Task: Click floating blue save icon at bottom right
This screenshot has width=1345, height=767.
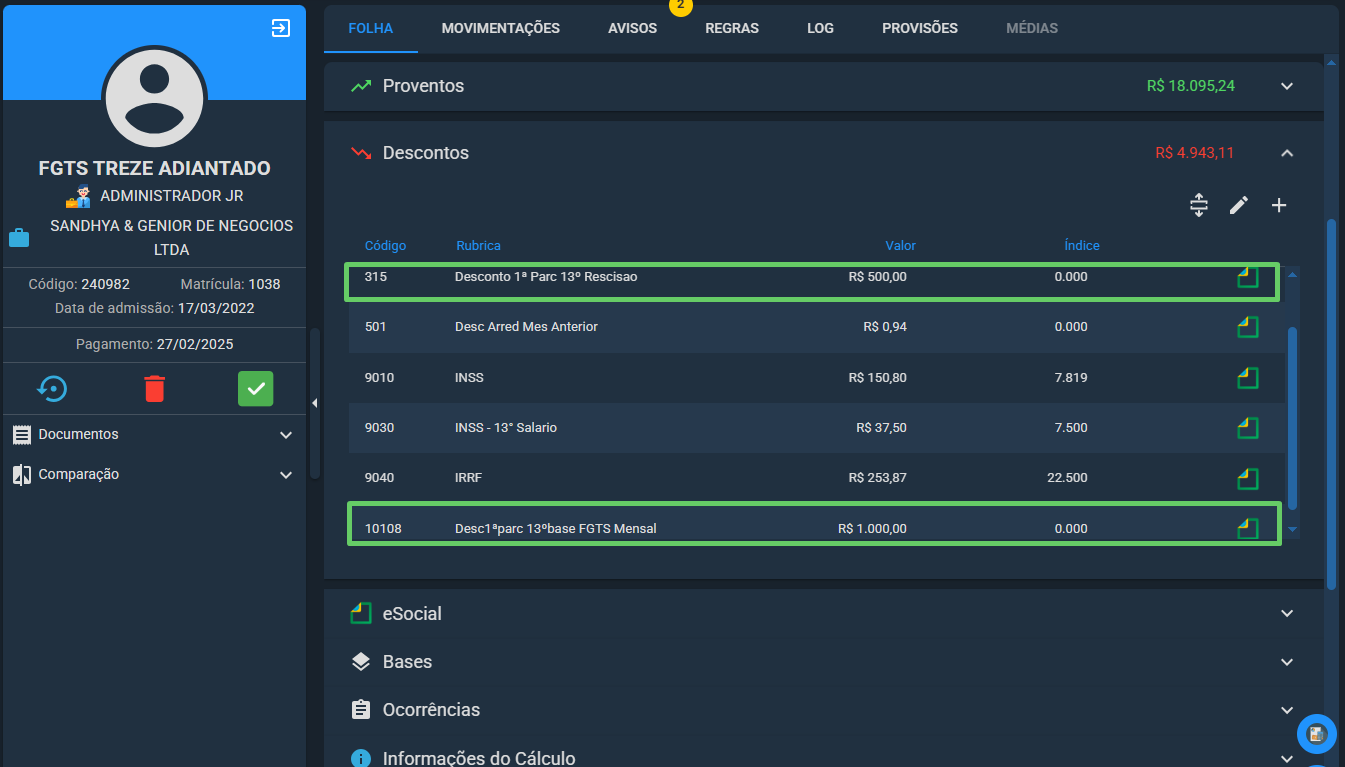Action: (1316, 734)
